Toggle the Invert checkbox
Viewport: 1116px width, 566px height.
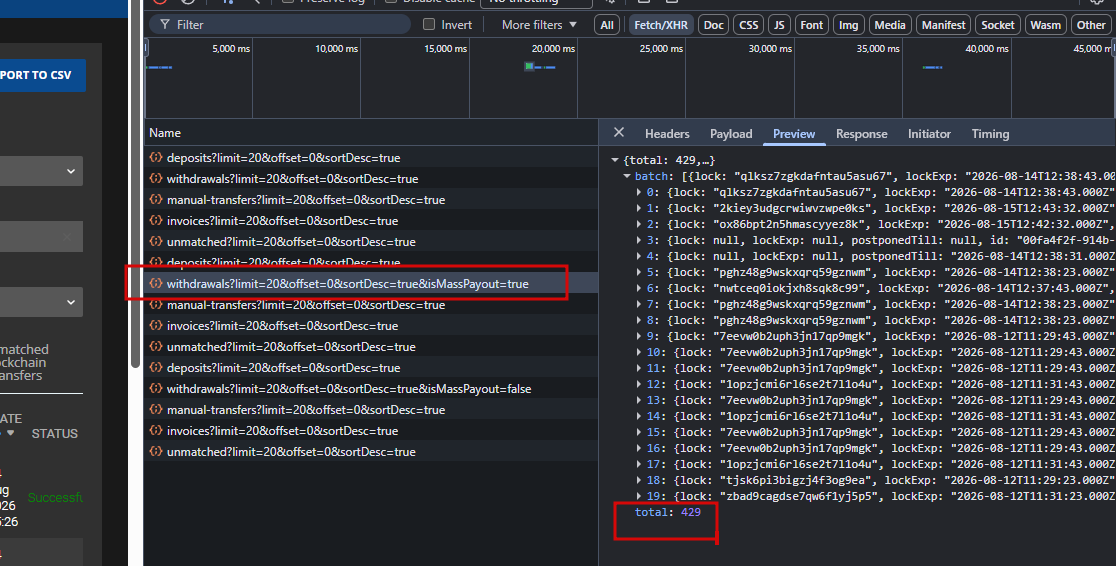[x=428, y=24]
